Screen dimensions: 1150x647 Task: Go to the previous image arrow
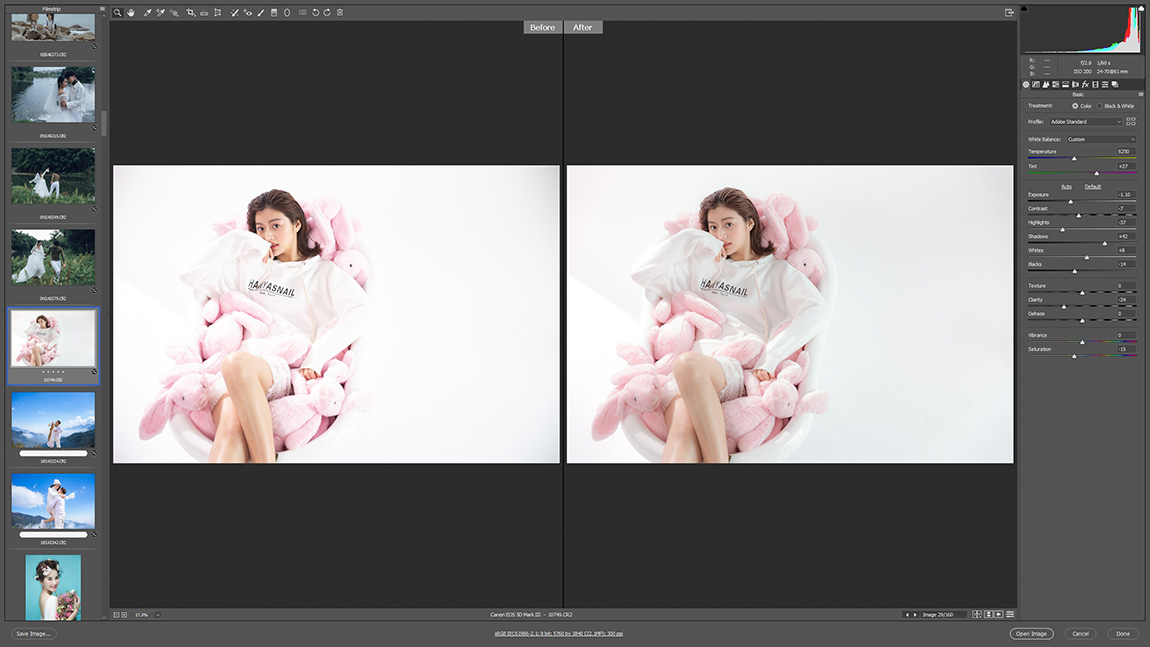point(907,615)
